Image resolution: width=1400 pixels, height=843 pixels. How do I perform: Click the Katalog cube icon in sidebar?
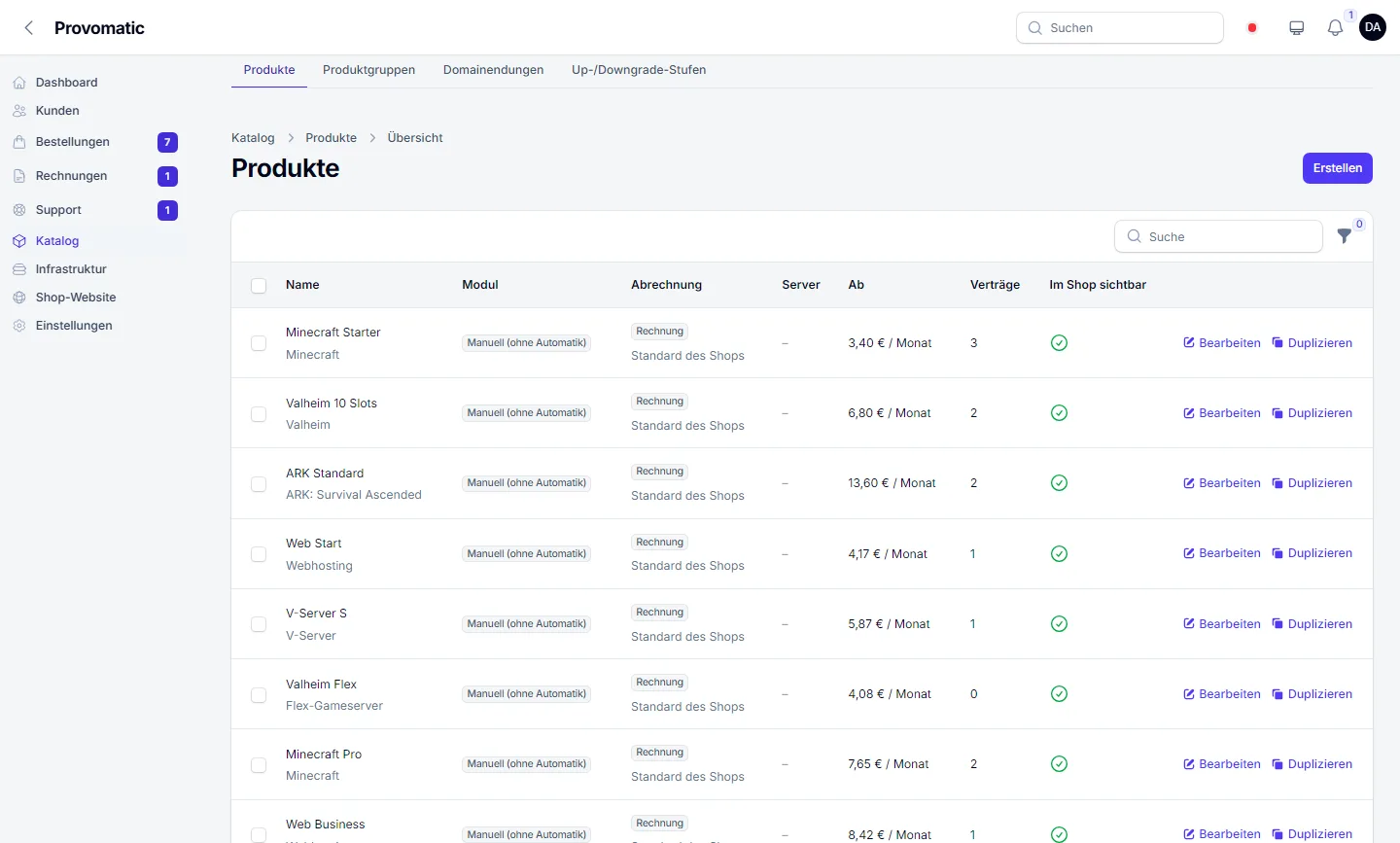click(19, 241)
